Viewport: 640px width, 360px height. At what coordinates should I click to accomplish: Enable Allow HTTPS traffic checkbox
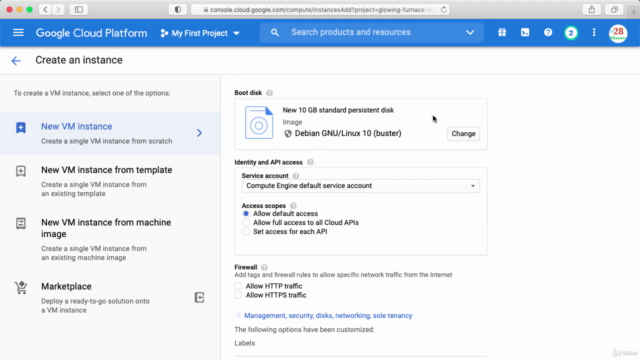tap(238, 295)
